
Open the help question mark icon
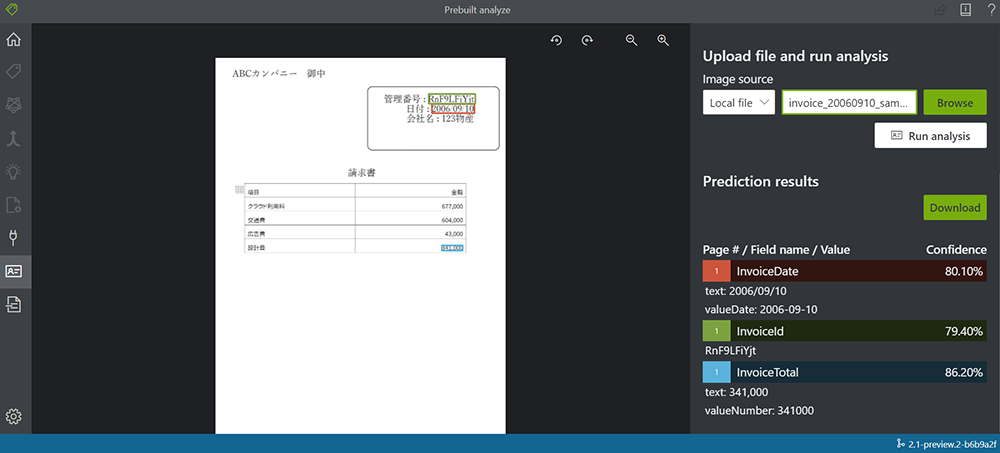(989, 10)
